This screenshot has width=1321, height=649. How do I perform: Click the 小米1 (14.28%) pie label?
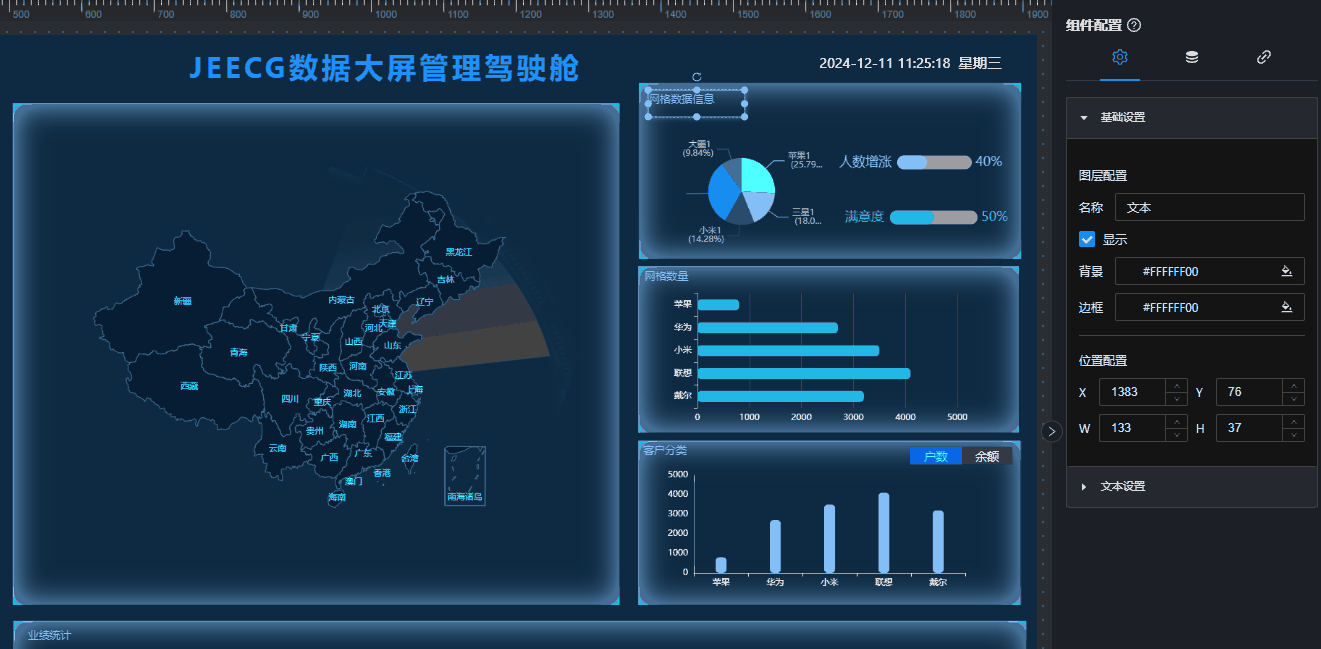(x=705, y=234)
